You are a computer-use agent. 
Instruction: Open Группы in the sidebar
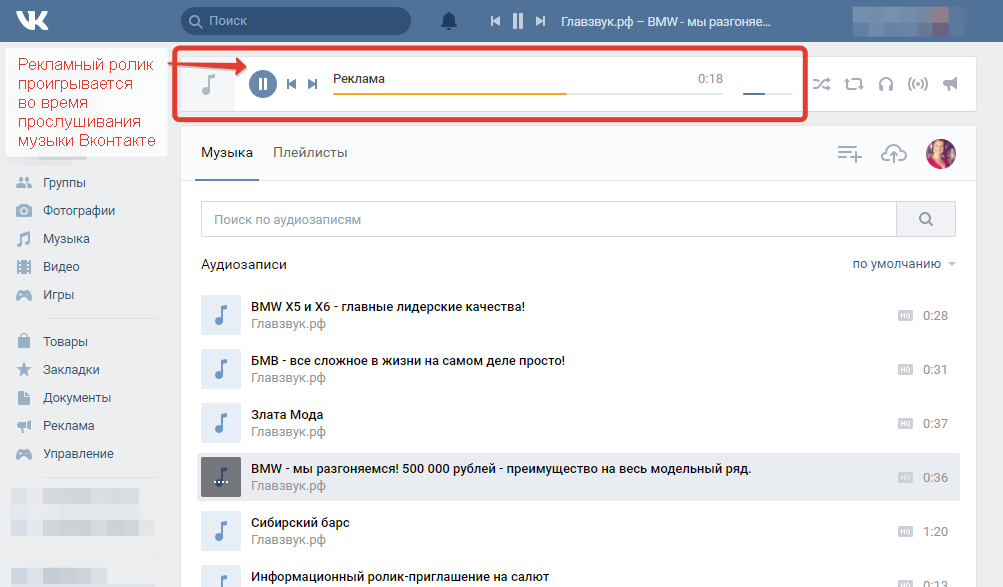(x=64, y=183)
